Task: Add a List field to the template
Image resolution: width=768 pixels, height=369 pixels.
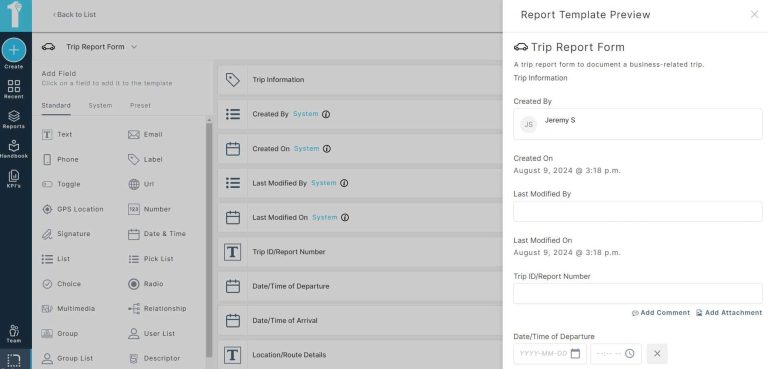Action: click(56, 259)
